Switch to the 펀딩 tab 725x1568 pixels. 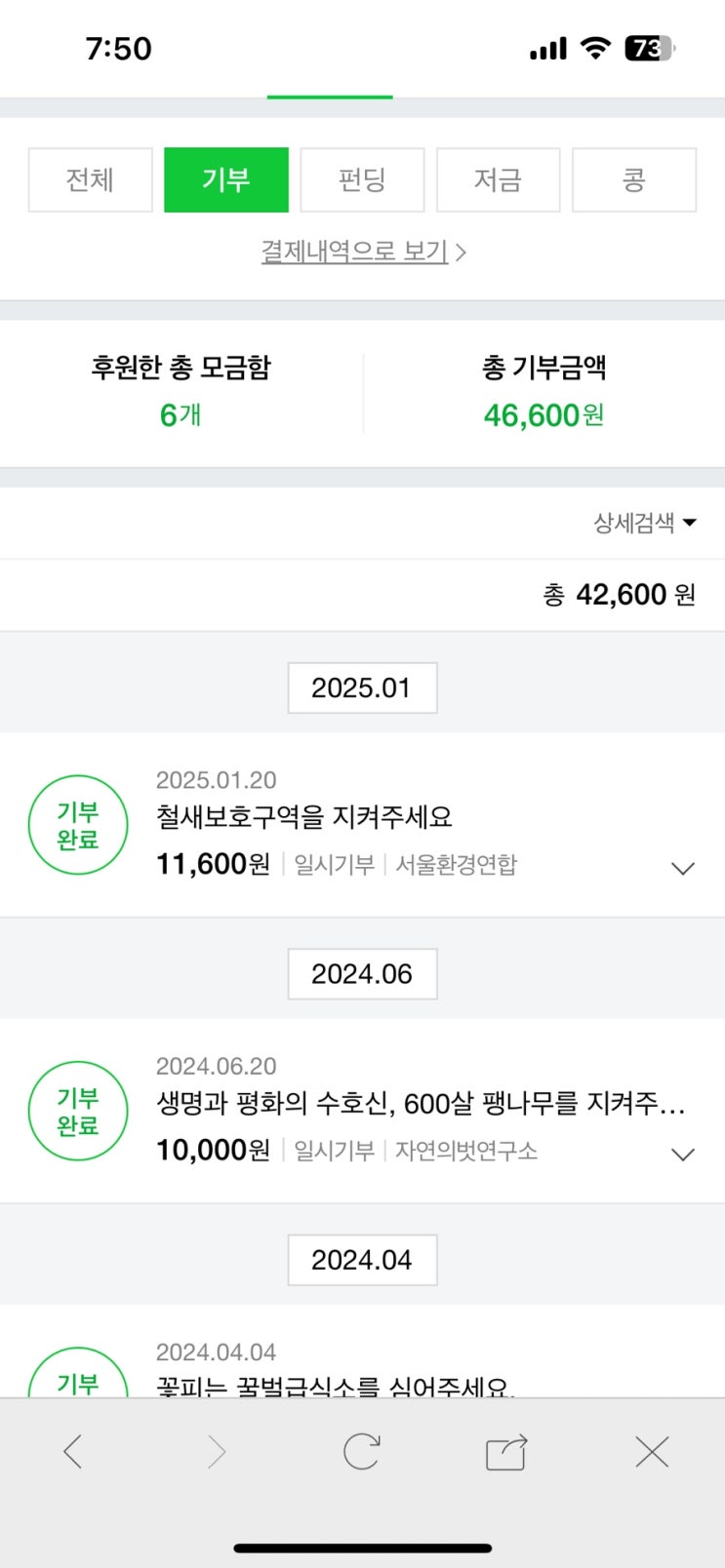tap(362, 179)
